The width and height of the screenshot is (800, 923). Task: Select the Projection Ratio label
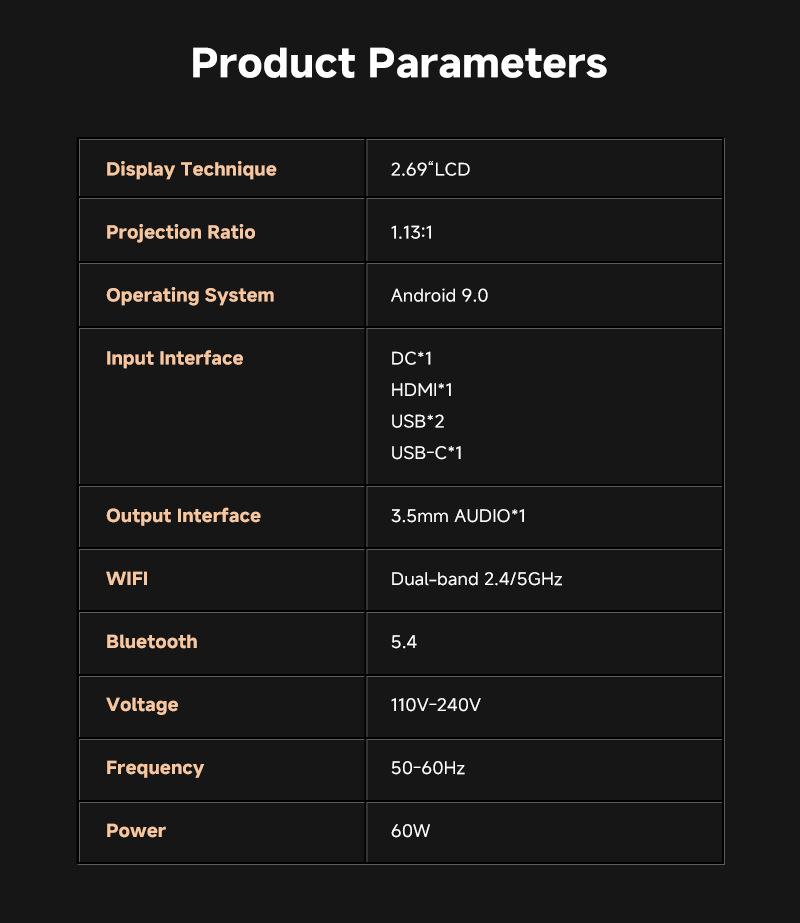point(181,232)
